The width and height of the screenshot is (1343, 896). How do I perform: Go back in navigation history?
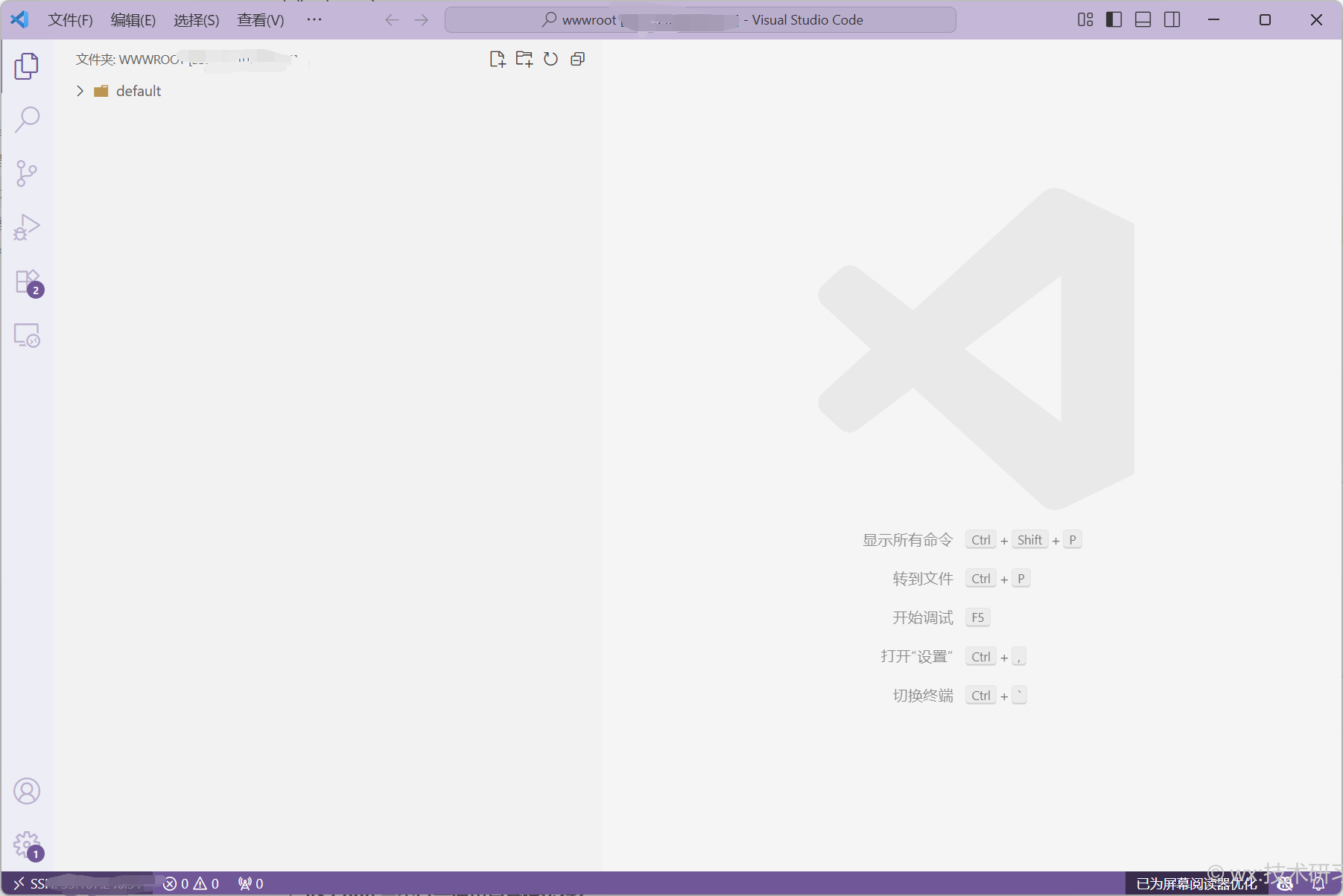click(x=393, y=20)
